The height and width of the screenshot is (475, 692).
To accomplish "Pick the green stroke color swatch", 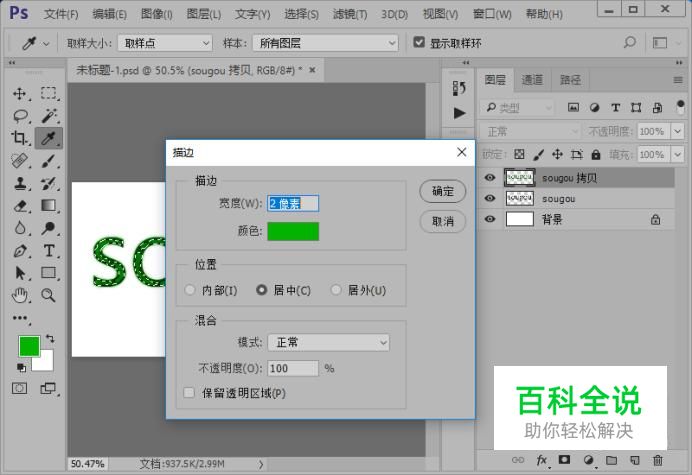I will 293,231.
